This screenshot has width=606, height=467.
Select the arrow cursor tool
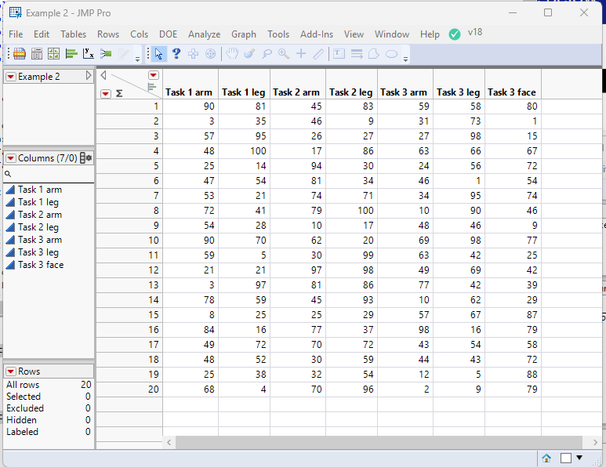pos(158,54)
